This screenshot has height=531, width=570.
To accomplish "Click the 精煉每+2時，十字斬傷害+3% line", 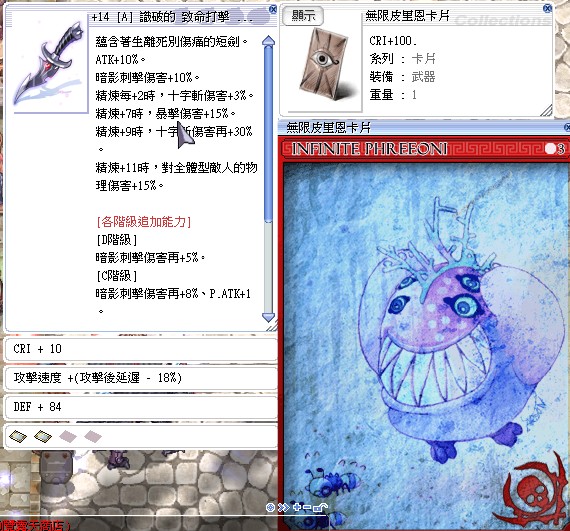I will (x=174, y=96).
